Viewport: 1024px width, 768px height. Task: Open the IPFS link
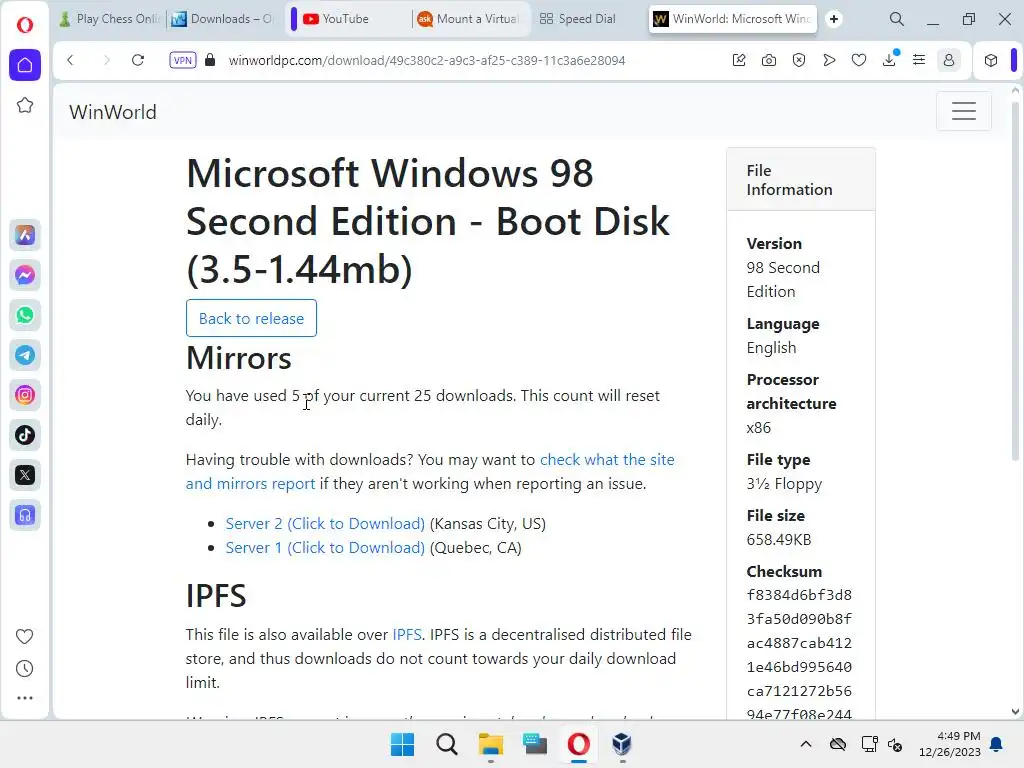click(x=406, y=635)
